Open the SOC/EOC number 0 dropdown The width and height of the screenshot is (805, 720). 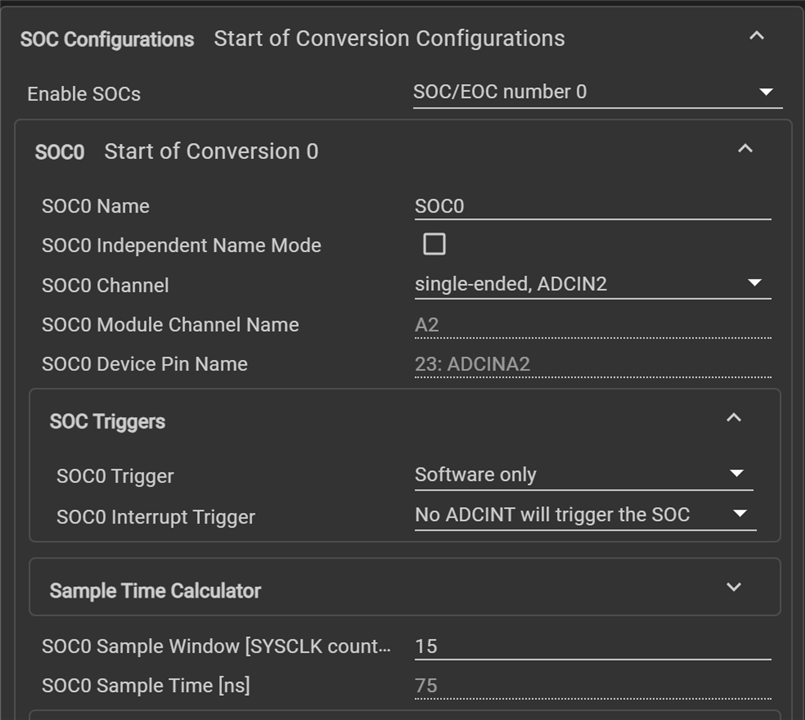click(598, 93)
